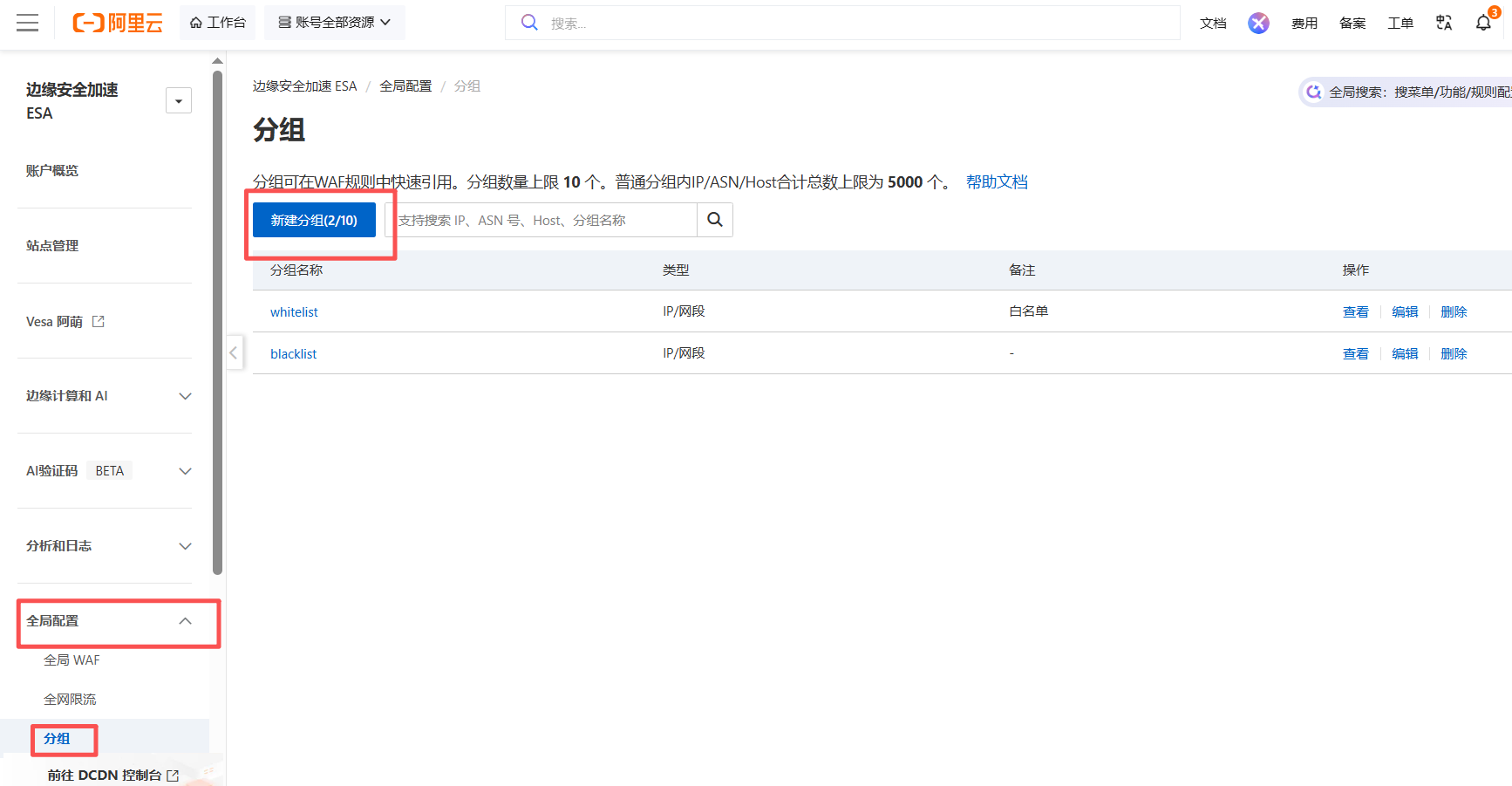
Task: Go to 站点管理 in the sidebar
Action: click(52, 246)
